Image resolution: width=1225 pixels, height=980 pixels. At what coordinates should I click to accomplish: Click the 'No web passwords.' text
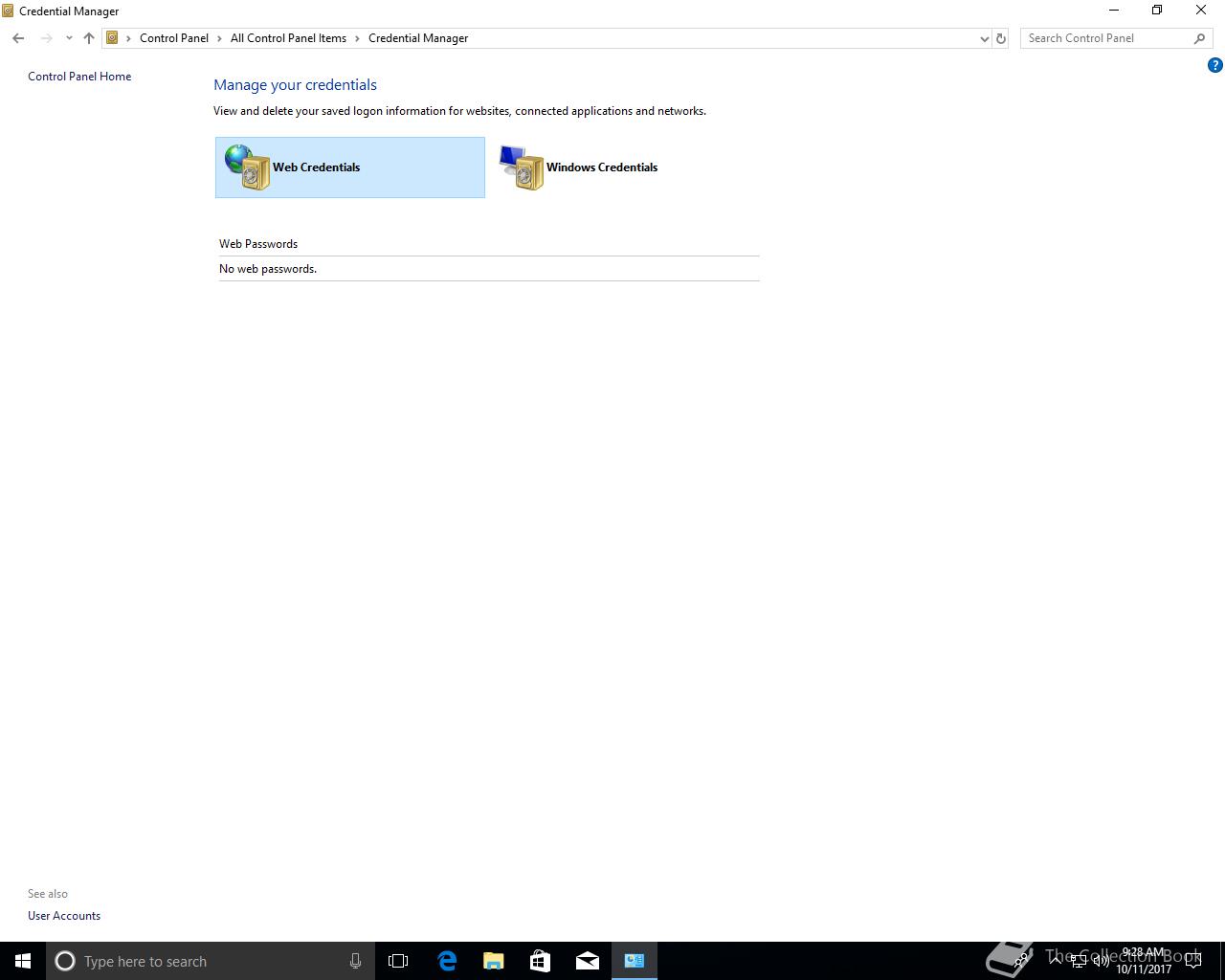tap(268, 269)
